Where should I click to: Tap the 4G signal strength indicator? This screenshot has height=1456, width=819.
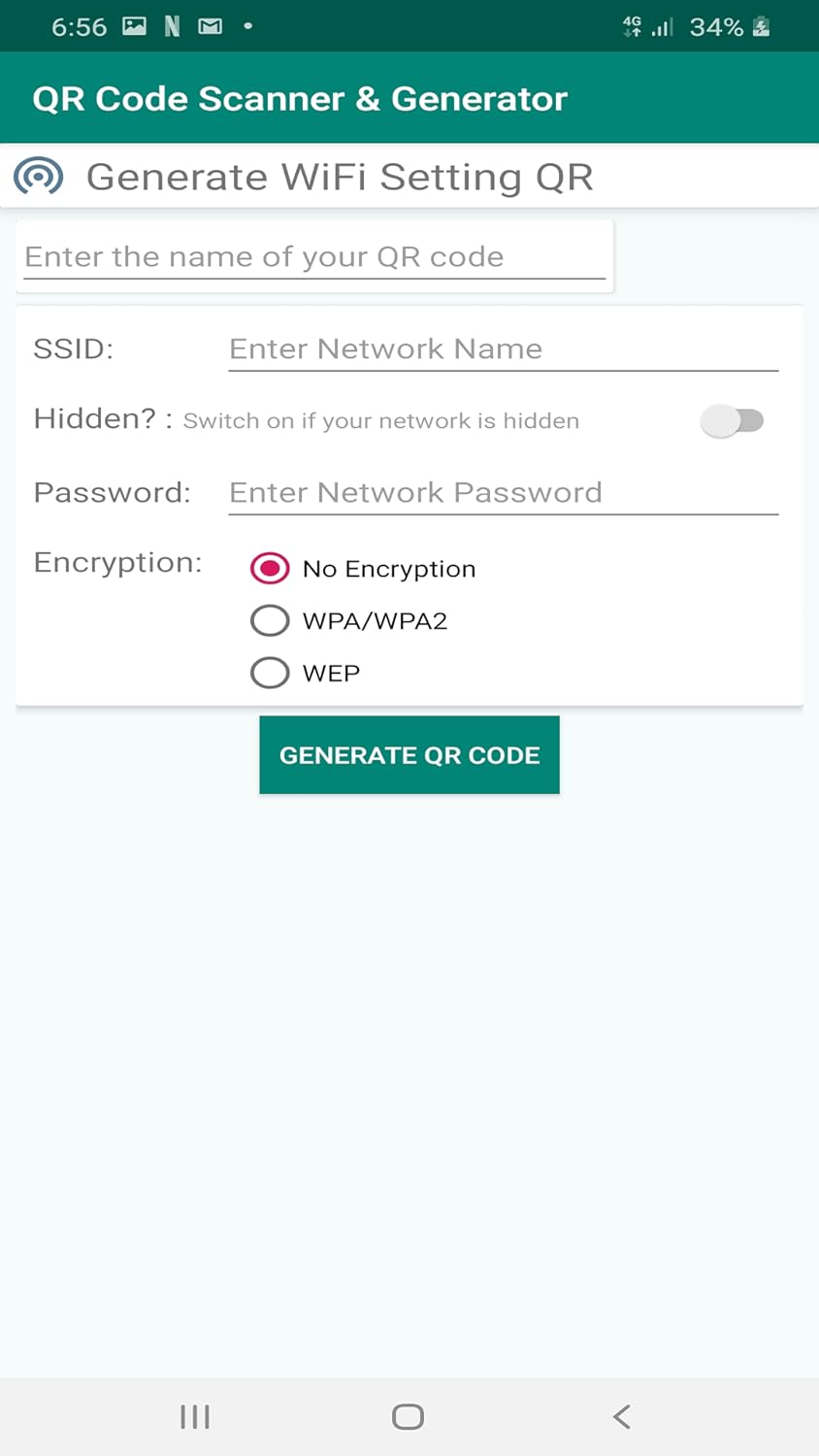[x=648, y=26]
